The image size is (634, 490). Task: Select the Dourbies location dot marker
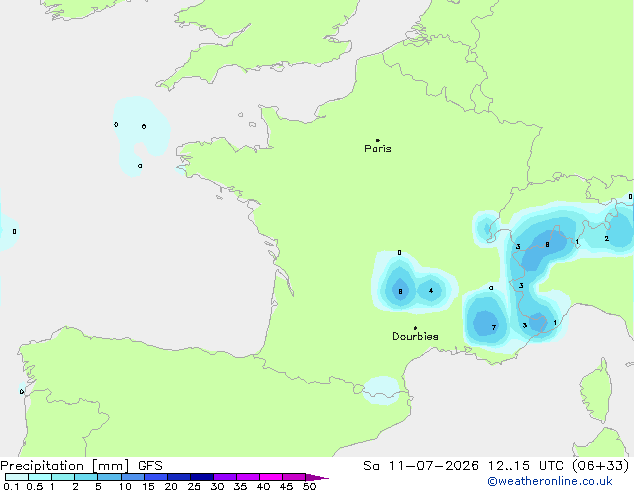pyautogui.click(x=415, y=328)
